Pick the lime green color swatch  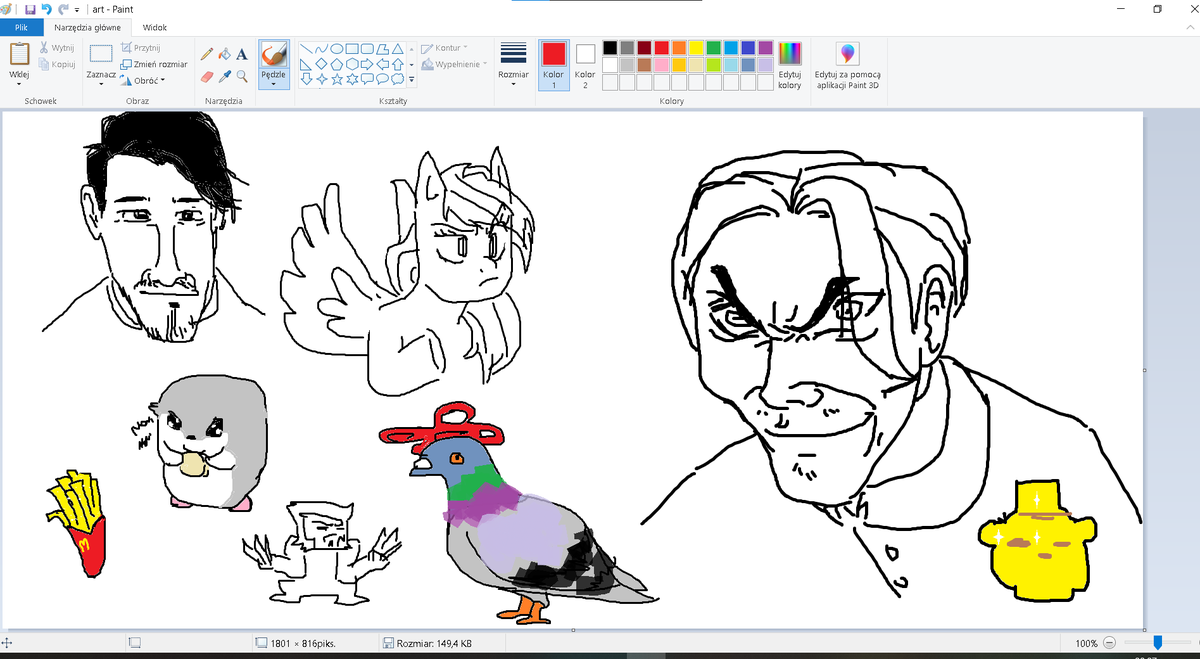click(714, 64)
